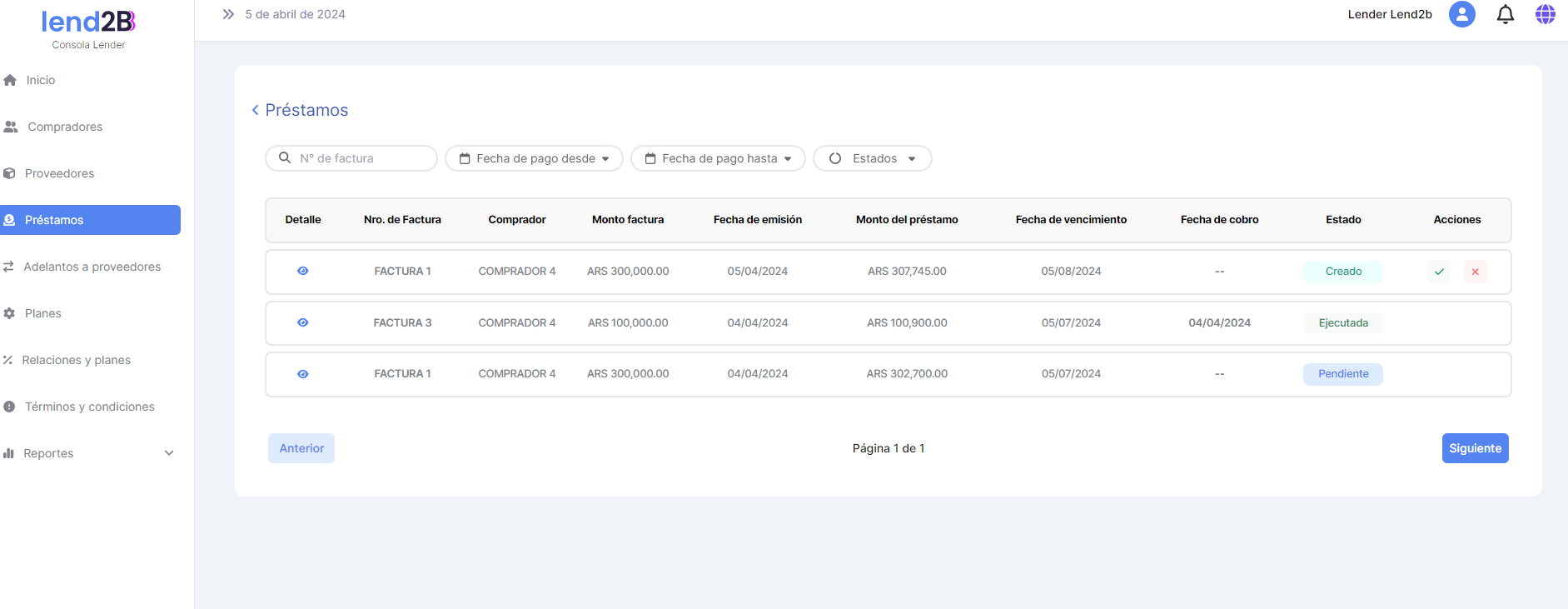The width and height of the screenshot is (1568, 609).
Task: Open the Fecha de pago desde dropdown
Action: point(534,158)
